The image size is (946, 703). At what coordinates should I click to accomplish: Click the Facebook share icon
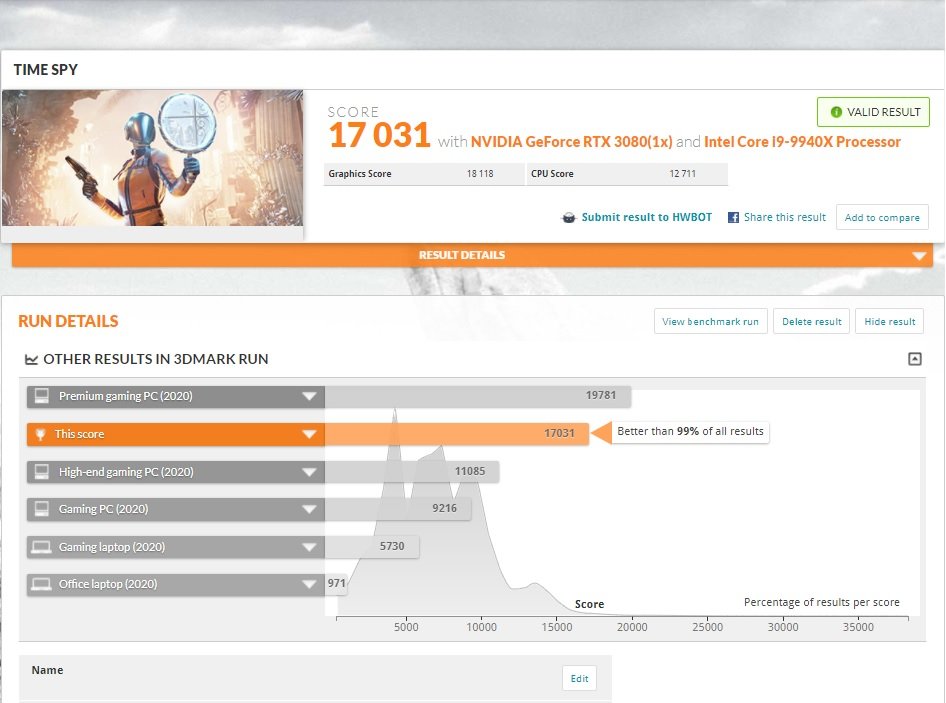point(733,217)
